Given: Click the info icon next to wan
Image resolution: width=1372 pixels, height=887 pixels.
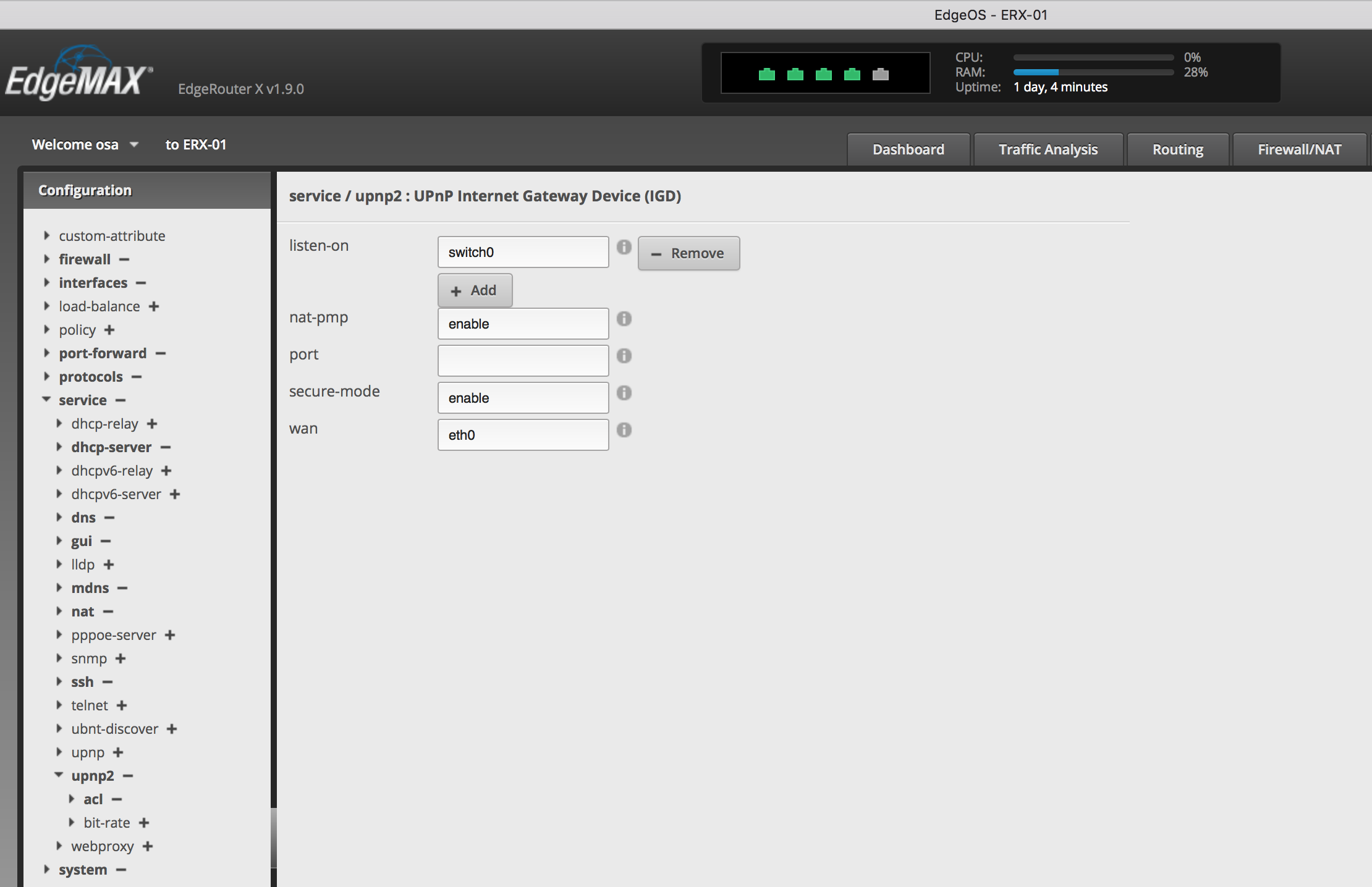Looking at the screenshot, I should [x=624, y=430].
